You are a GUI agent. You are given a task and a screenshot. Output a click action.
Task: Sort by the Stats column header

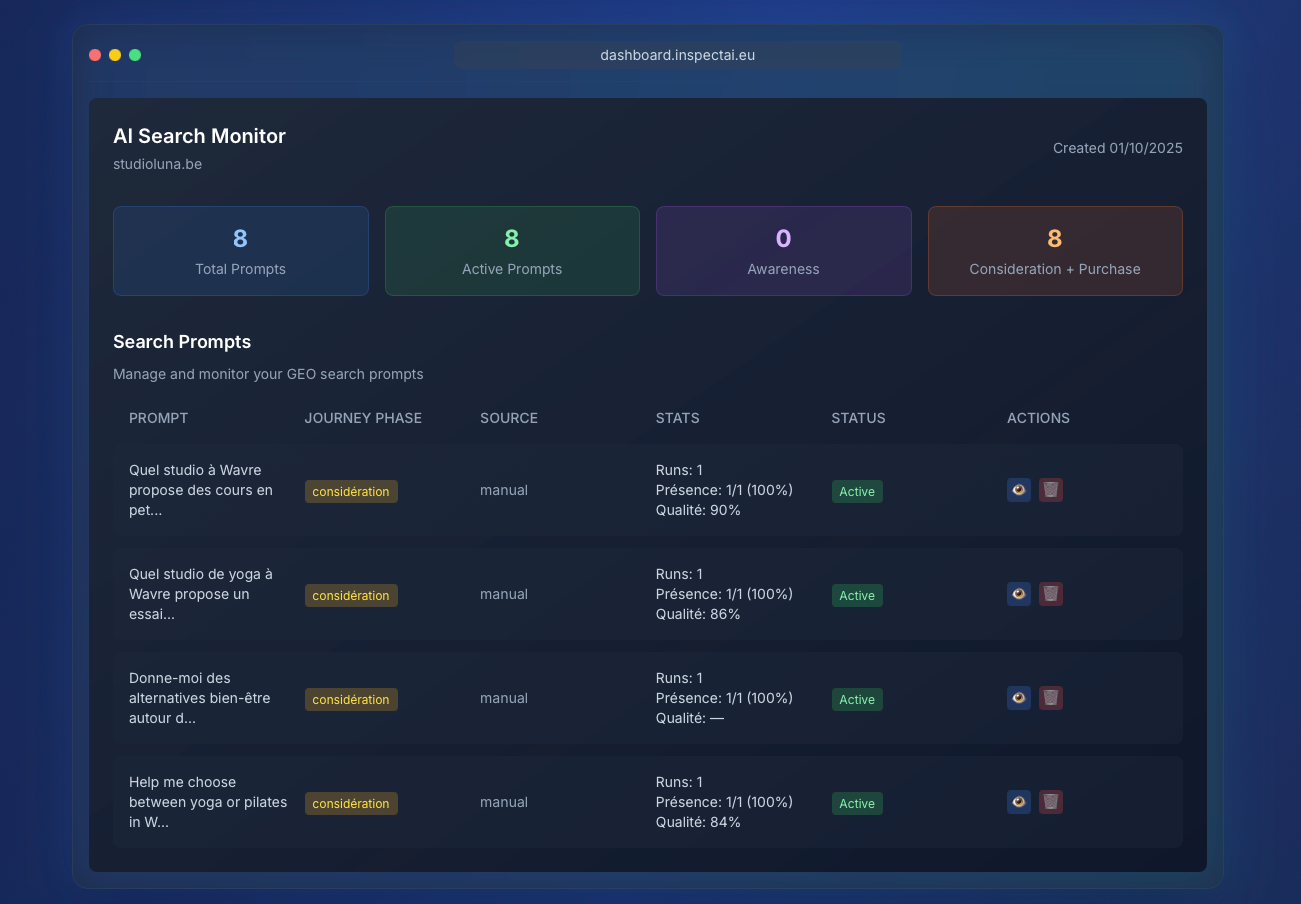(677, 418)
